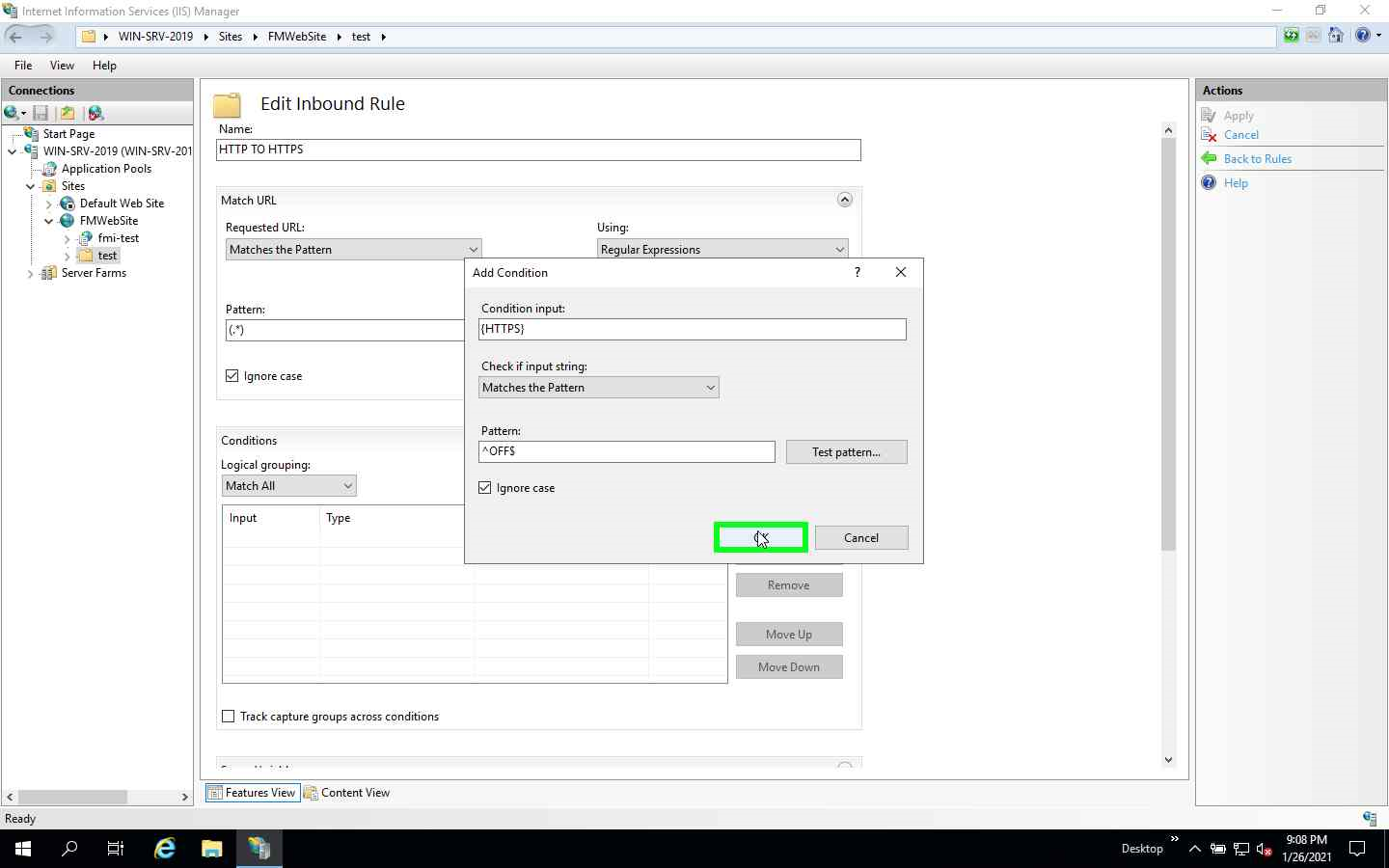1389x868 pixels.
Task: Open File Explorer from the taskbar
Action: pyautogui.click(x=211, y=849)
